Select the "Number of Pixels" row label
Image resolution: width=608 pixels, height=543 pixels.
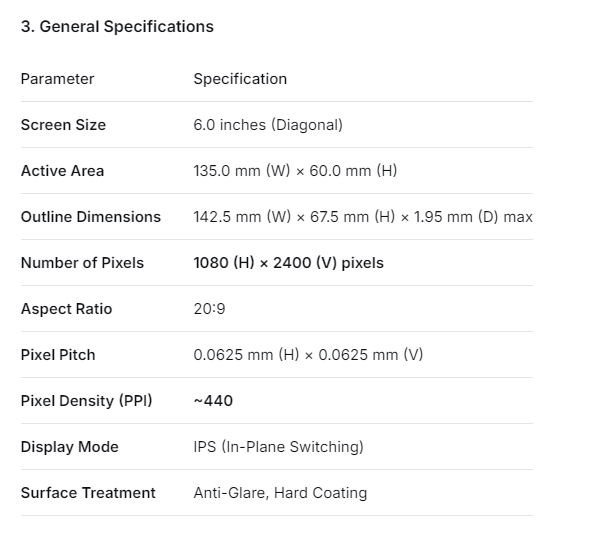tap(82, 263)
